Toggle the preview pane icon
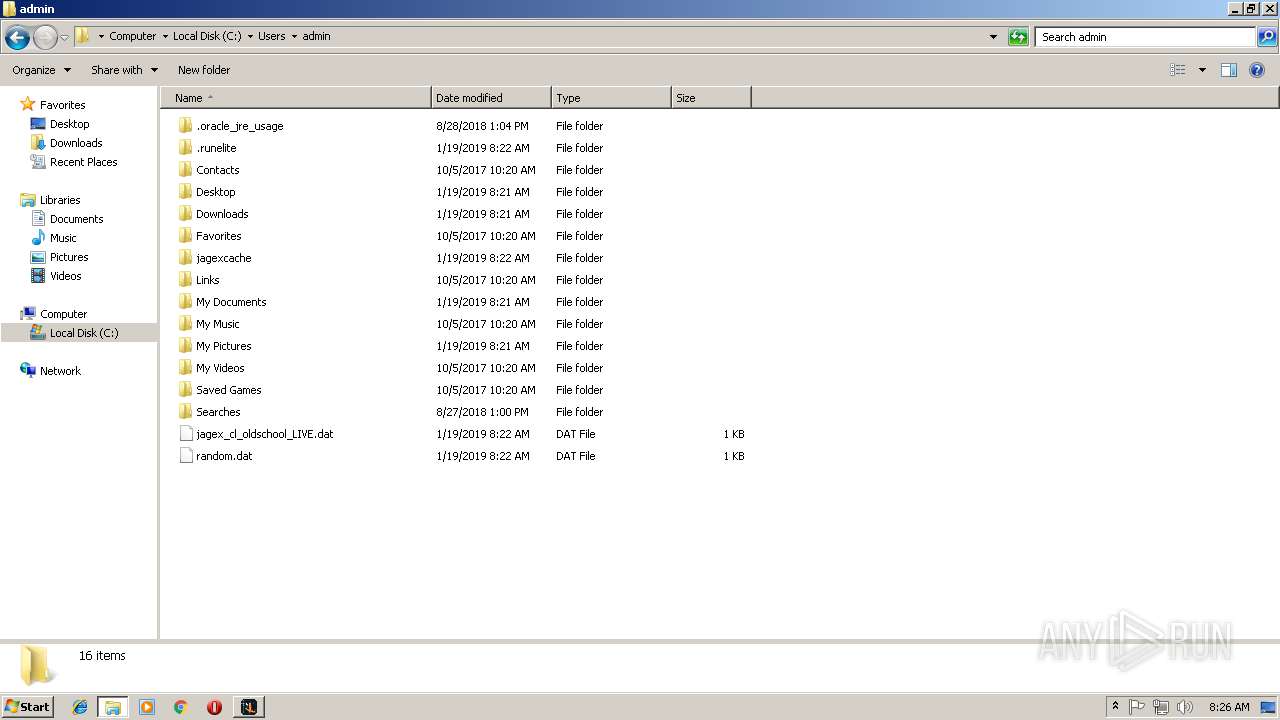This screenshot has height=720, width=1280. pos(1229,70)
